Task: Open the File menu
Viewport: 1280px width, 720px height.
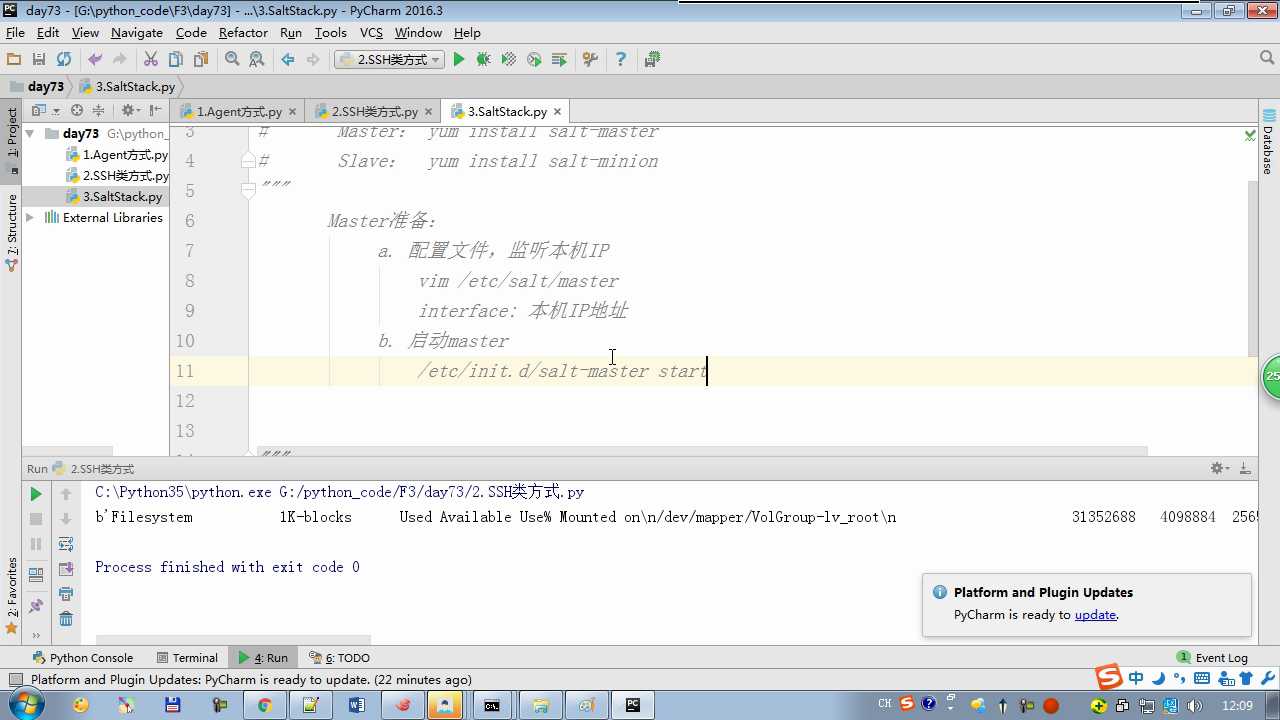Action: tap(15, 33)
